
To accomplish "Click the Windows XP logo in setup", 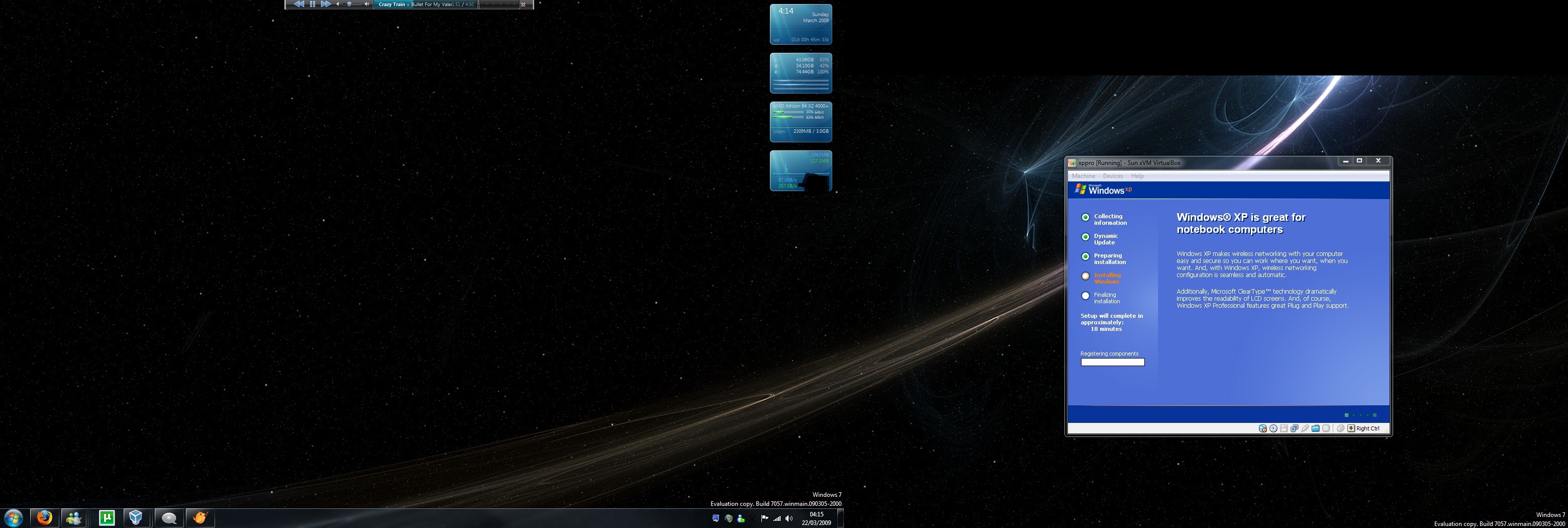I will (x=1103, y=190).
